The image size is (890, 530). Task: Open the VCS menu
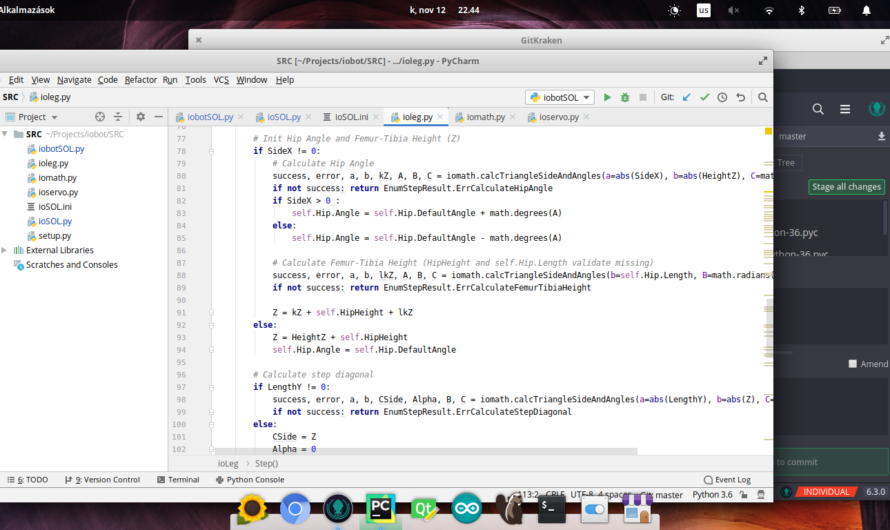[x=221, y=80]
